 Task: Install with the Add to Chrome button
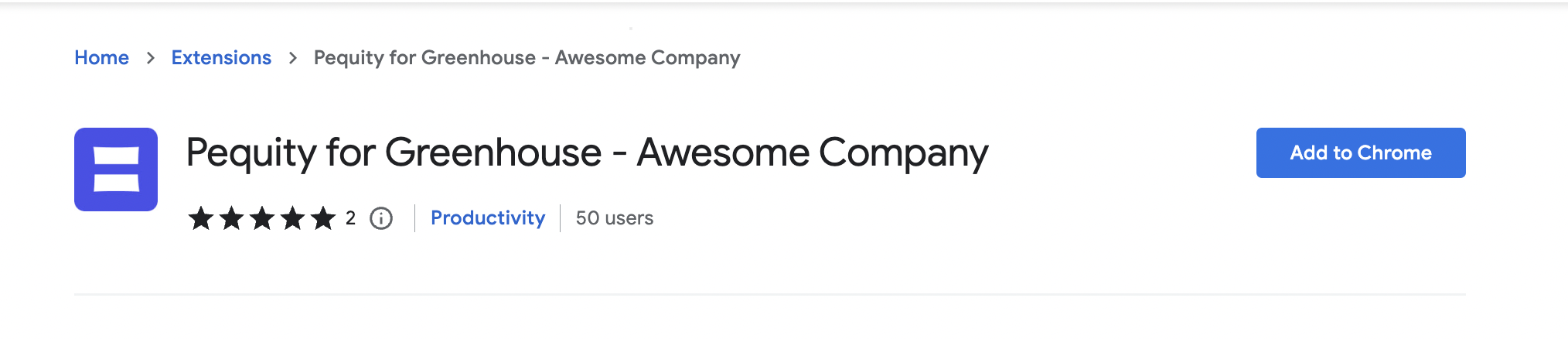pos(1361,152)
